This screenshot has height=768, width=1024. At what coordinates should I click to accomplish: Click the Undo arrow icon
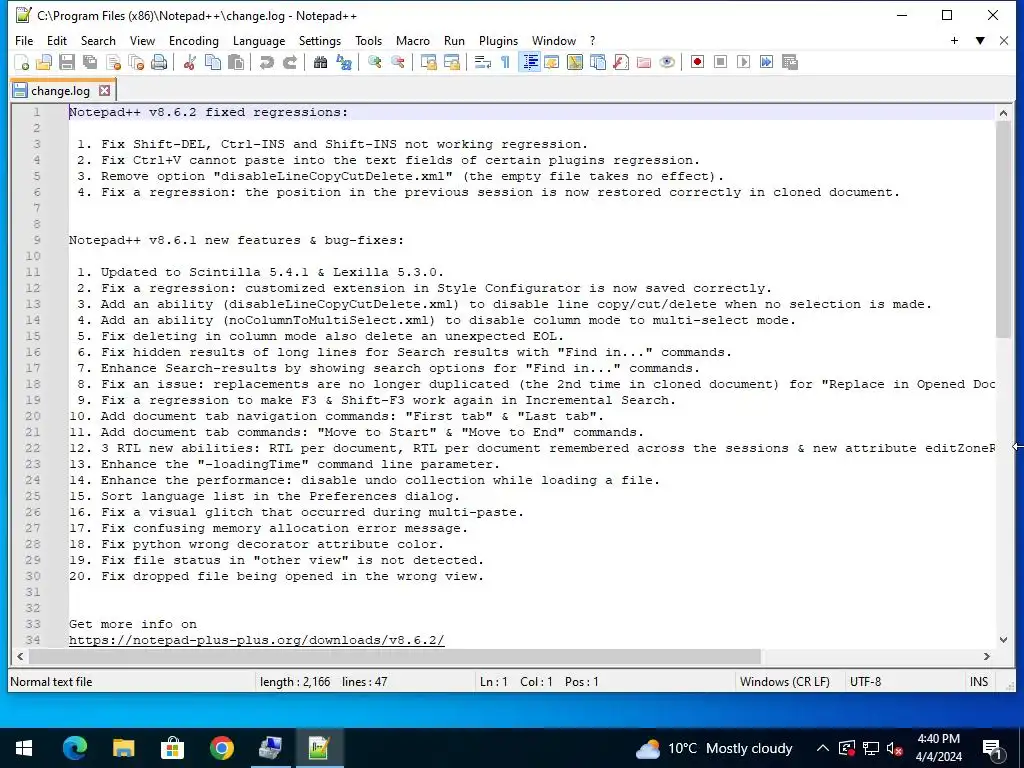pyautogui.click(x=266, y=62)
